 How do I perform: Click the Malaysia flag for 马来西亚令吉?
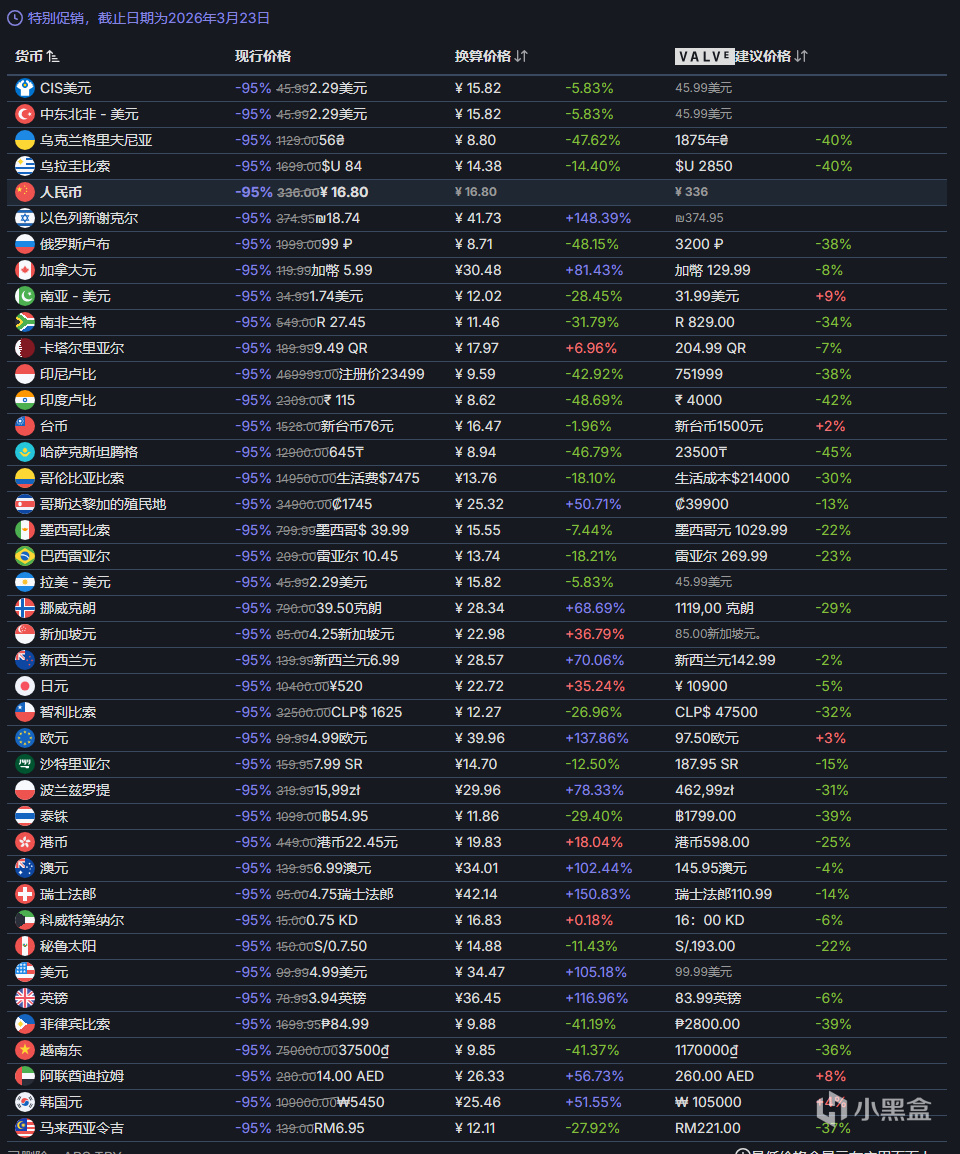click(x=25, y=1128)
